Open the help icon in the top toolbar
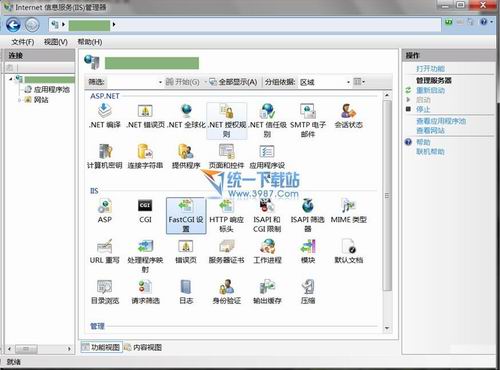 pos(484,22)
